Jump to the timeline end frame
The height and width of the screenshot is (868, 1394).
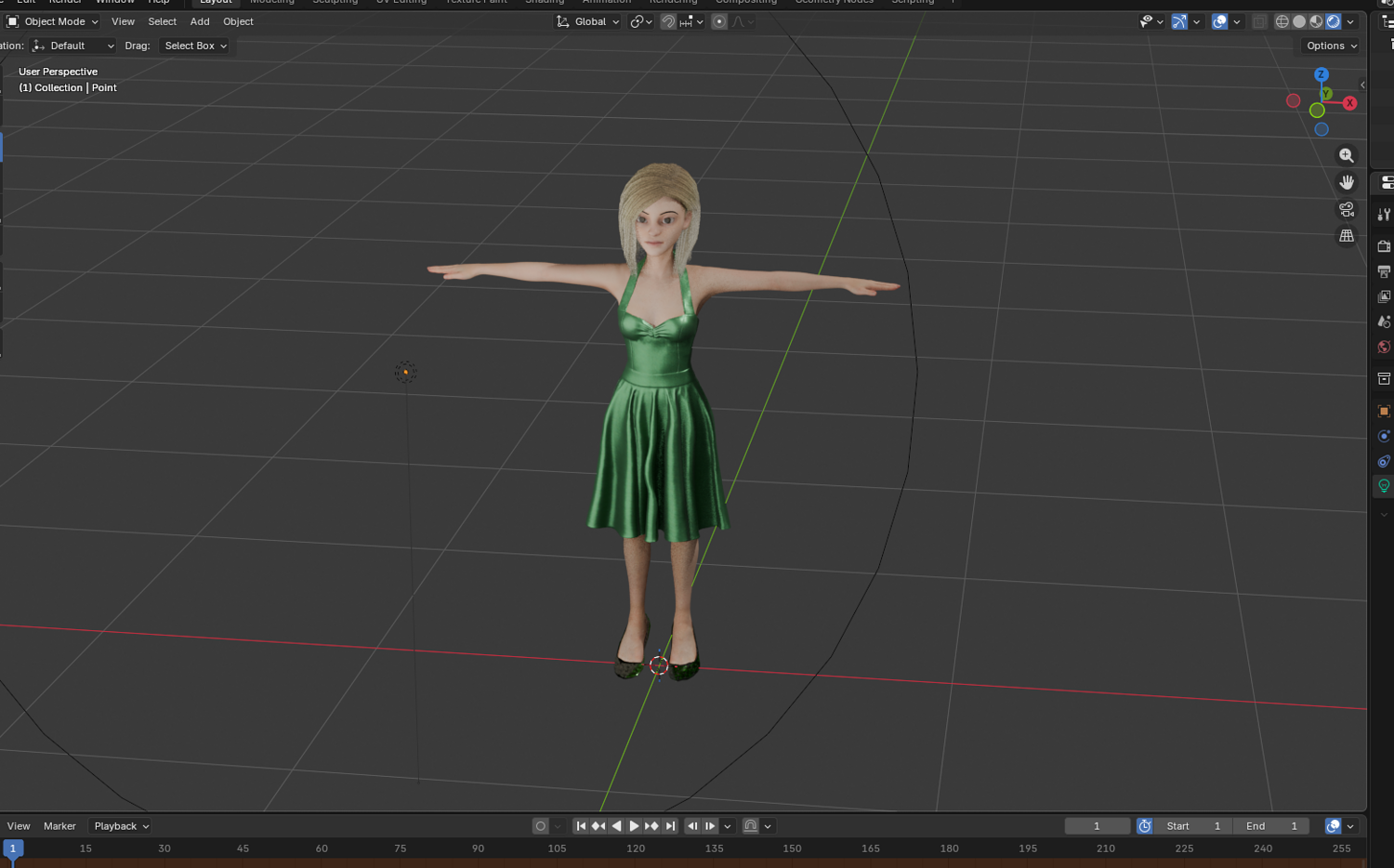pos(669,826)
